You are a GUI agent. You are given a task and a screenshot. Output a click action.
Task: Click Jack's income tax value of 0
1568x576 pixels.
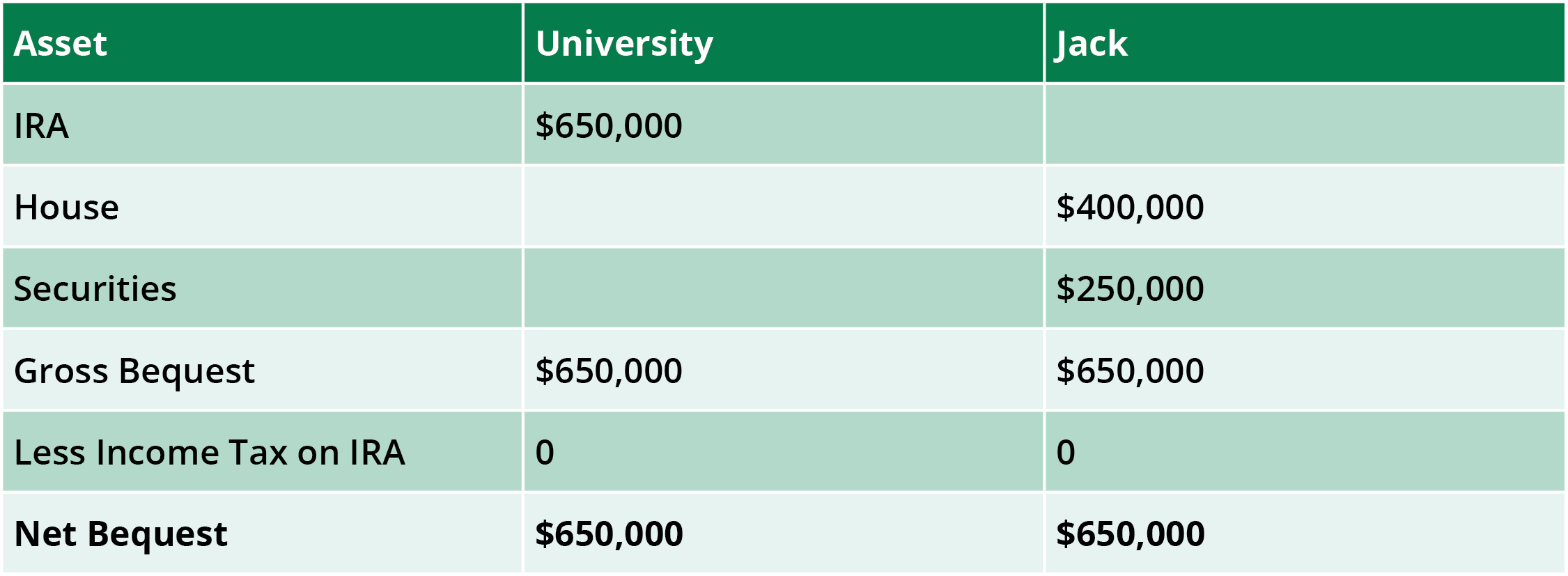1066,453
